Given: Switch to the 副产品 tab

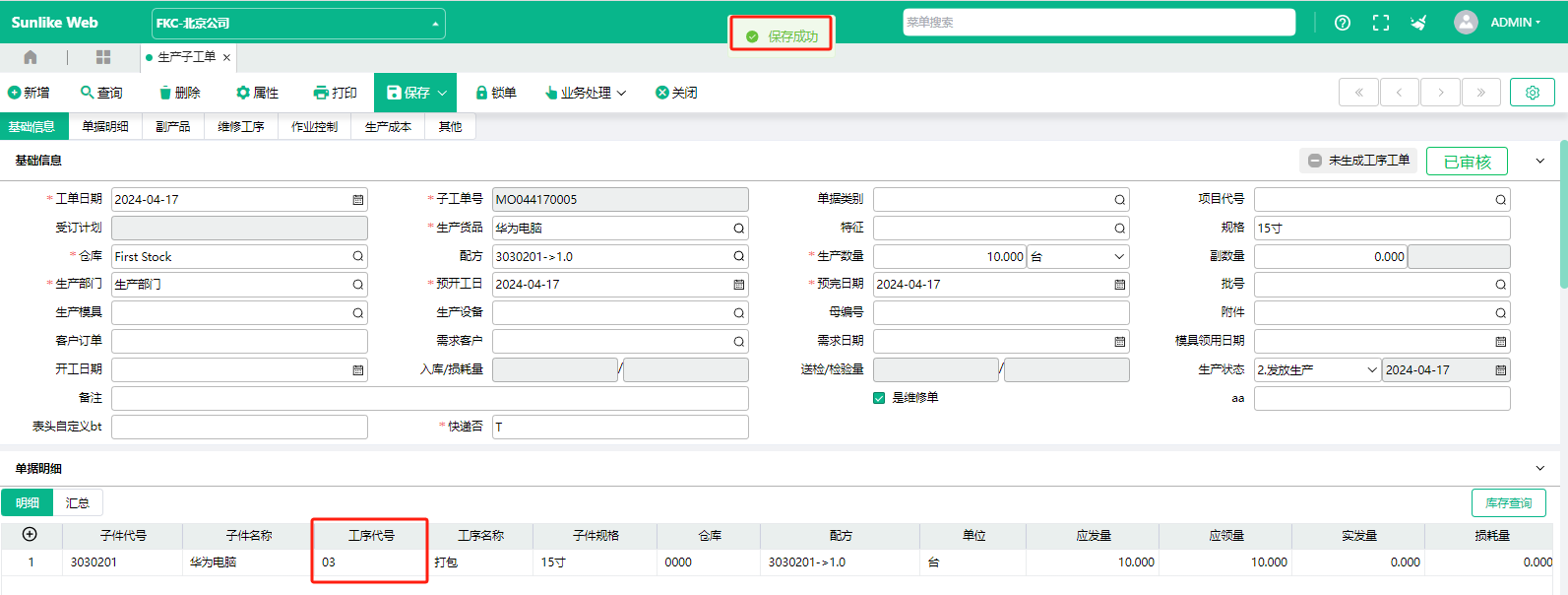Looking at the screenshot, I should point(173,127).
